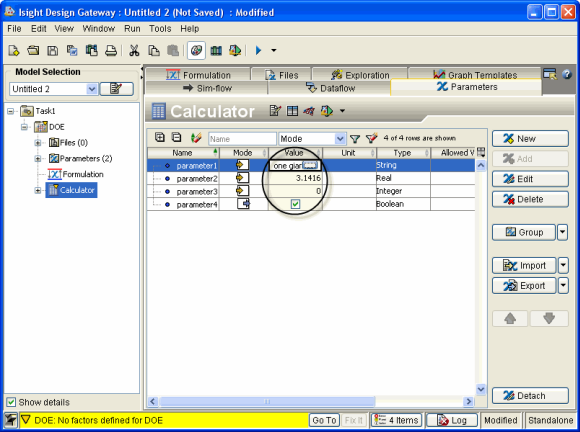This screenshot has width=580, height=432.
Task: Click the Name filter input field
Action: (242, 139)
